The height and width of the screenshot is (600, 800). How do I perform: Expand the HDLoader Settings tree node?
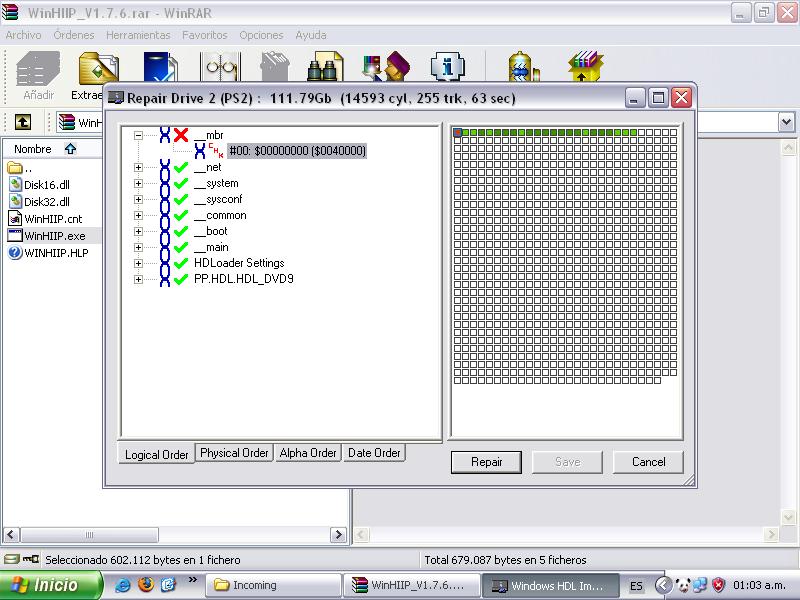coord(138,263)
